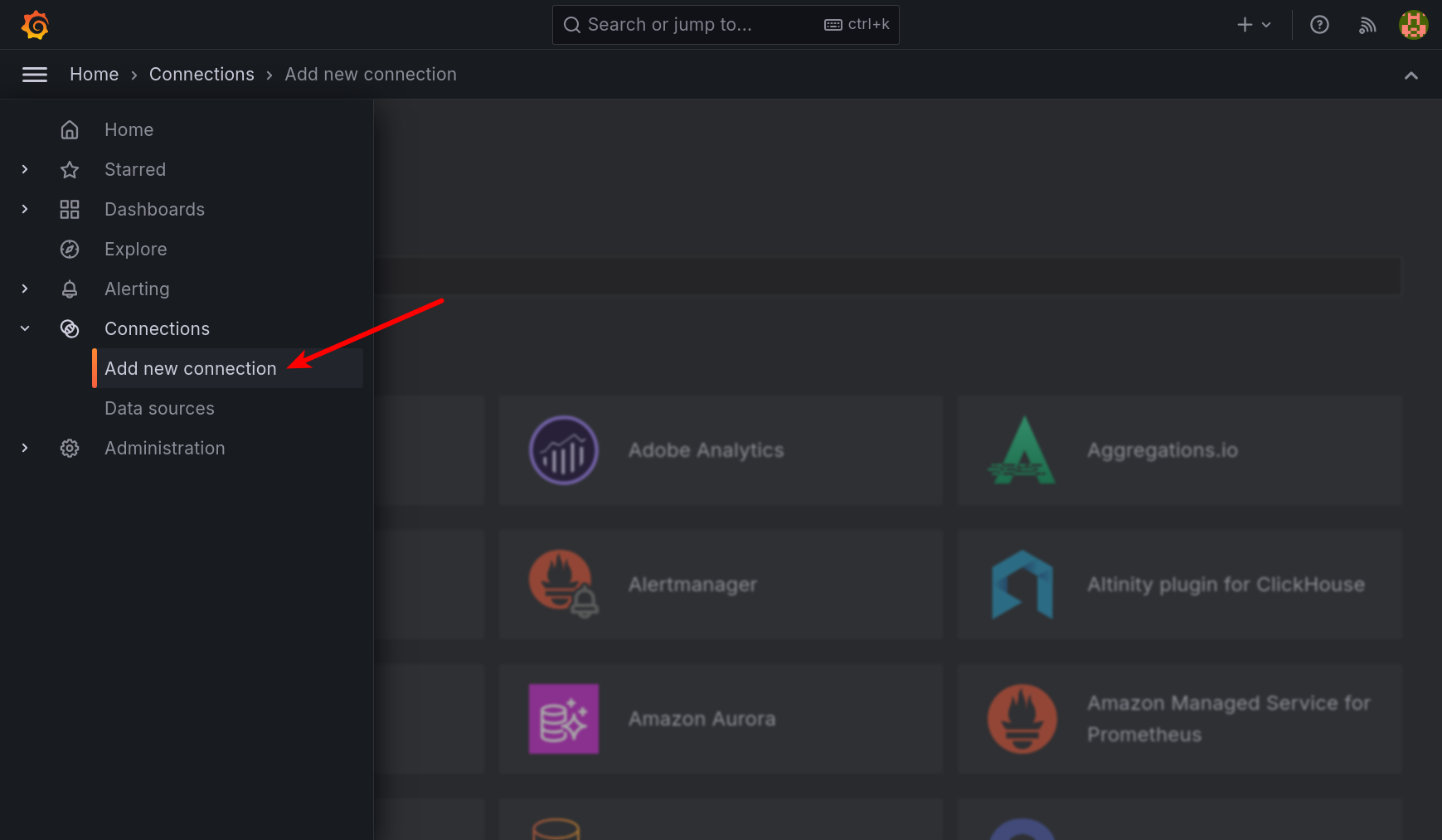Open the user avatar profile menu

pyautogui.click(x=1413, y=25)
